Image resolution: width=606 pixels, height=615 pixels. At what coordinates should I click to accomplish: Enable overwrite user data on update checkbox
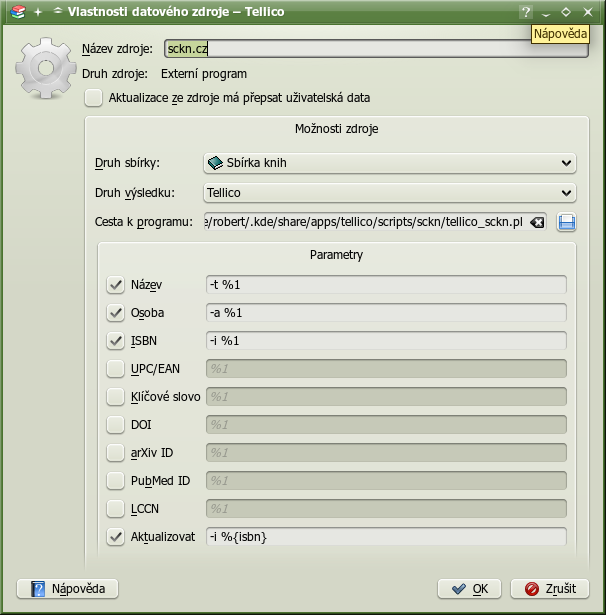click(x=93, y=98)
